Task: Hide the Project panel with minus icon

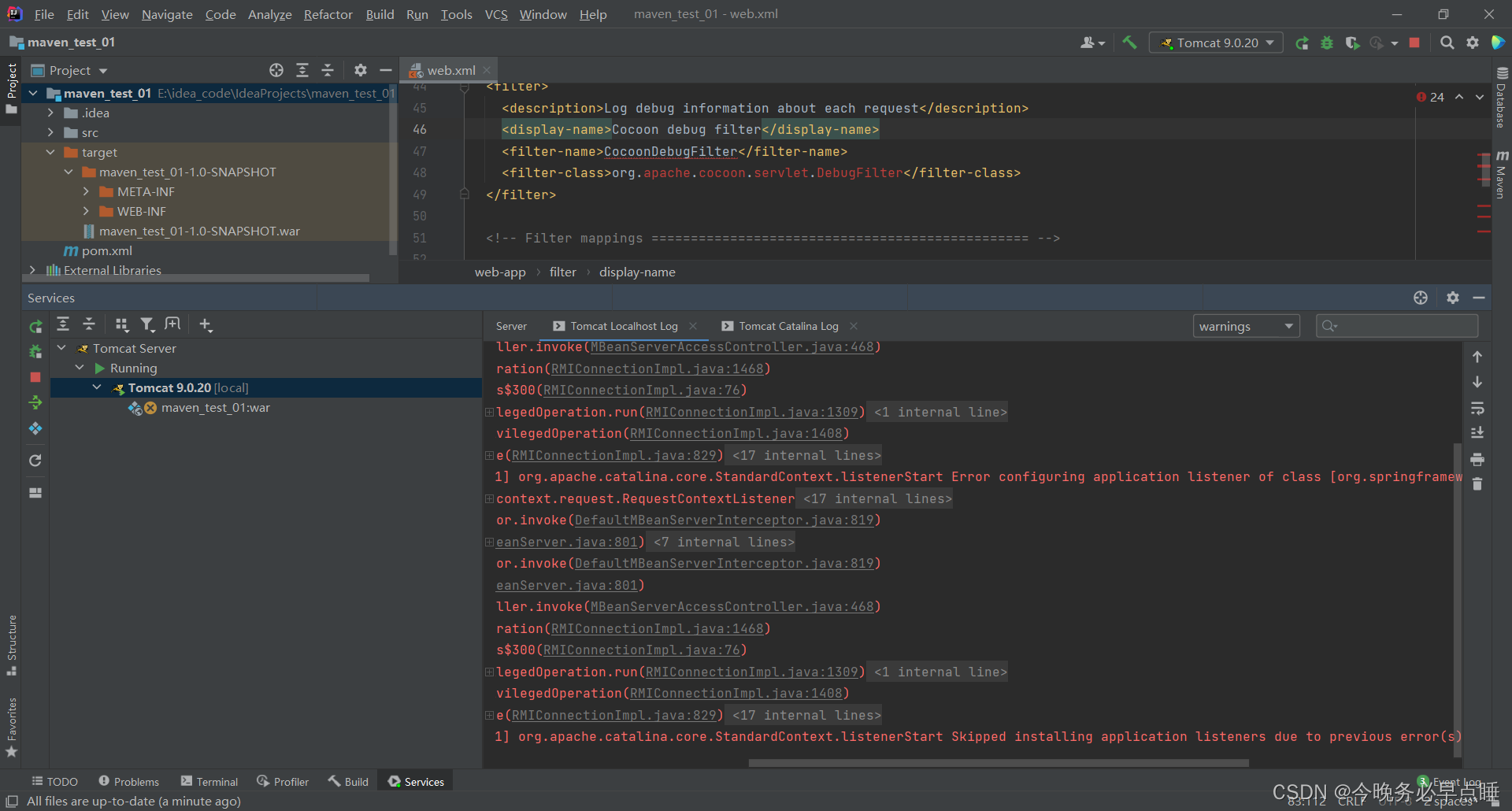Action: (x=386, y=70)
